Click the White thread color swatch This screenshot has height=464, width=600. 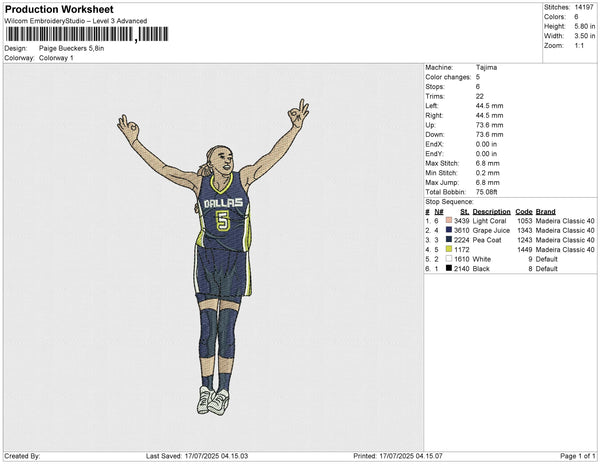(449, 259)
